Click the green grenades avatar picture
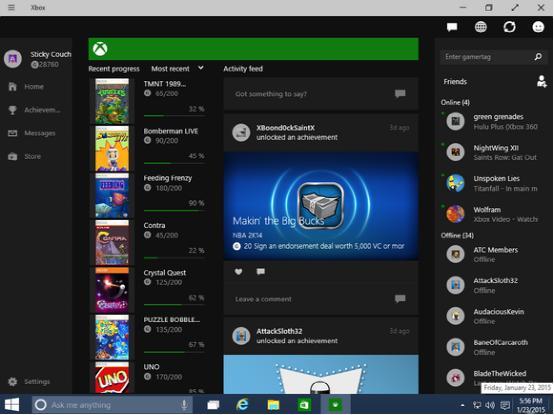554x415 pixels. (x=455, y=121)
